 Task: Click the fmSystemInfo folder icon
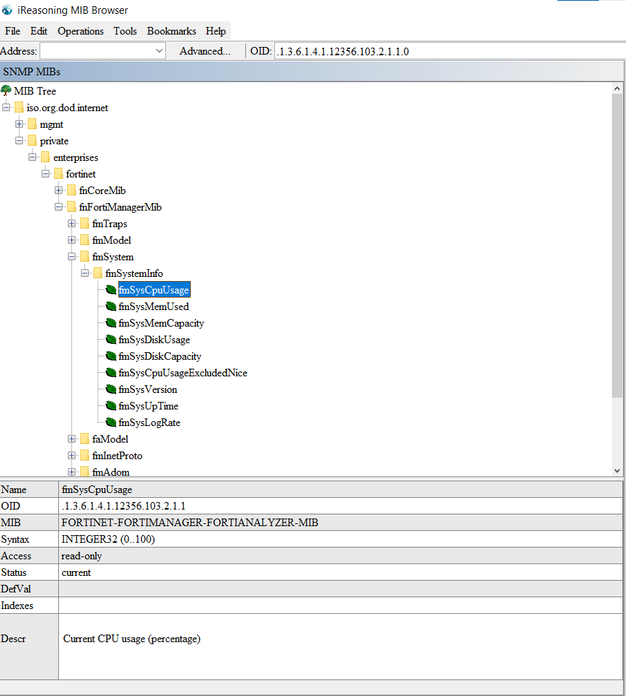click(x=98, y=273)
